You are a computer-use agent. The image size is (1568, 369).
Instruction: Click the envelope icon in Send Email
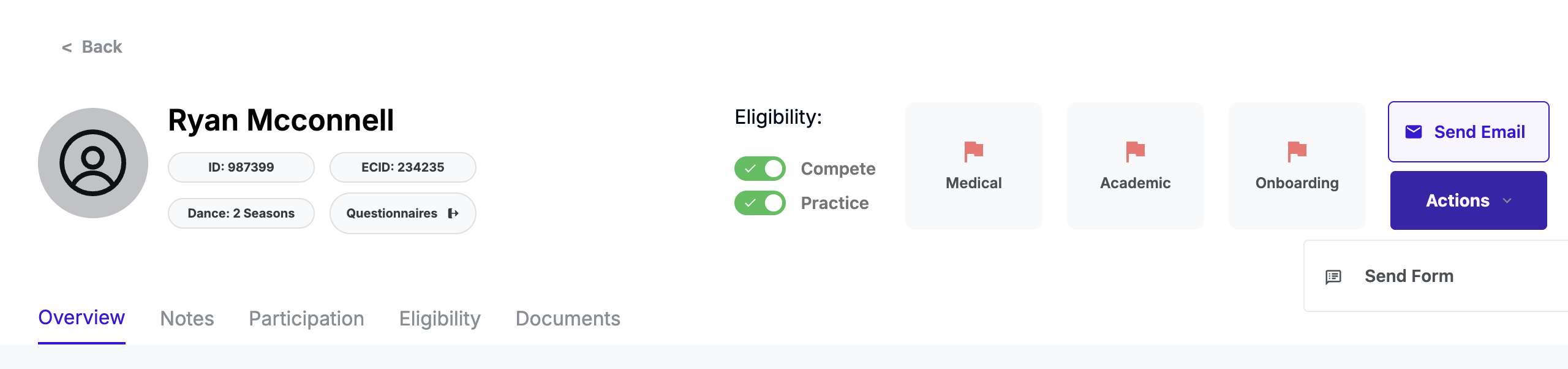1414,132
